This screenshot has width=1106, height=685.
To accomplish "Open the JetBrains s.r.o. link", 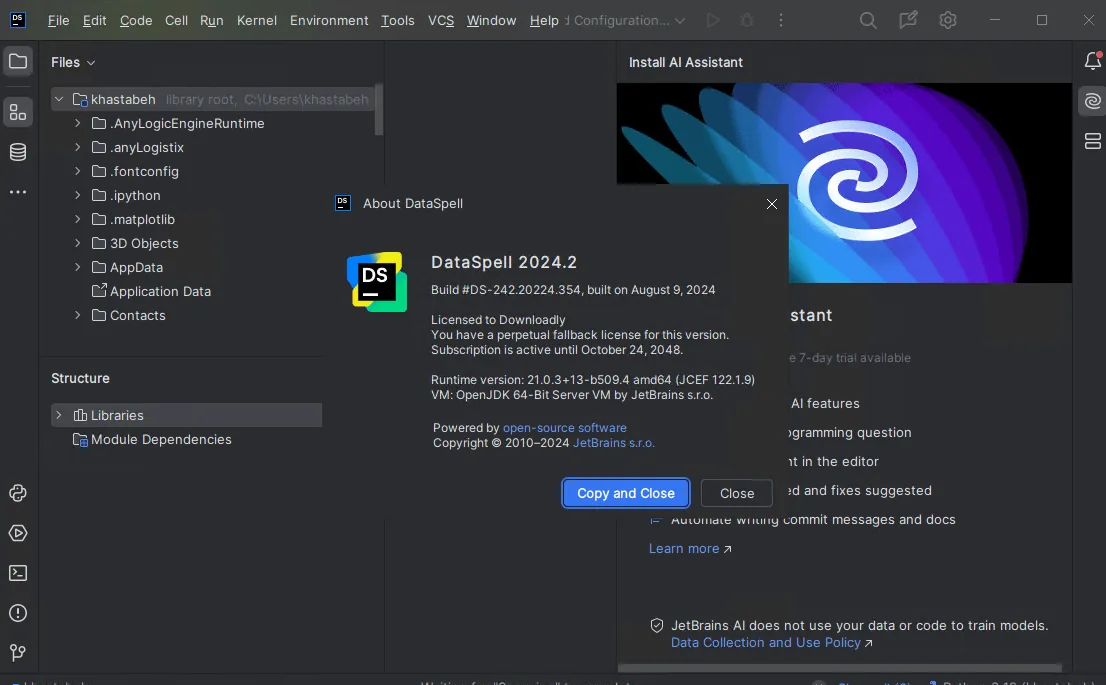I will click(x=614, y=443).
